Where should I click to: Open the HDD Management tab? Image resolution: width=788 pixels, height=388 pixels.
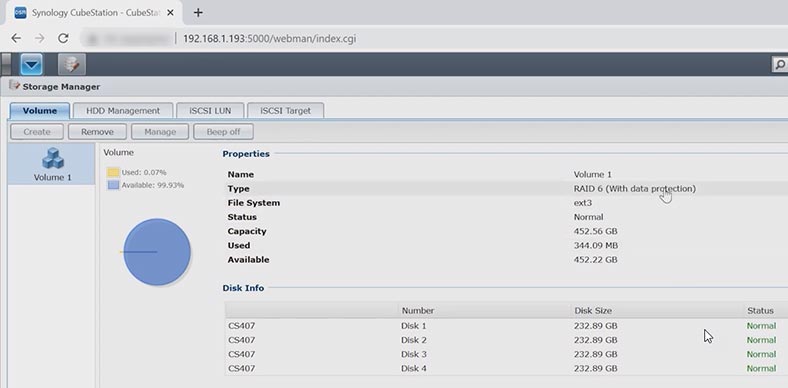pyautogui.click(x=123, y=111)
